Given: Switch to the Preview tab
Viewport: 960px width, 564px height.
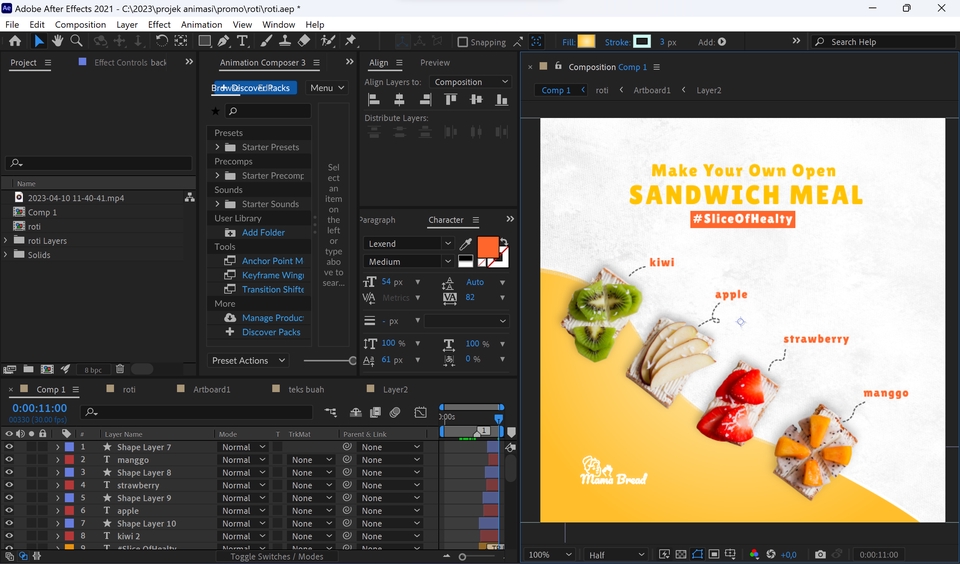Looking at the screenshot, I should pos(435,62).
